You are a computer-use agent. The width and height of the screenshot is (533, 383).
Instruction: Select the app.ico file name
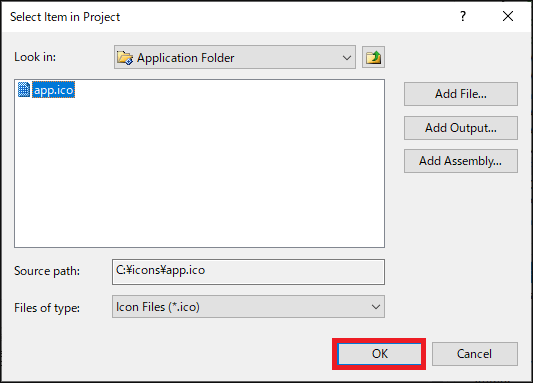(x=53, y=90)
